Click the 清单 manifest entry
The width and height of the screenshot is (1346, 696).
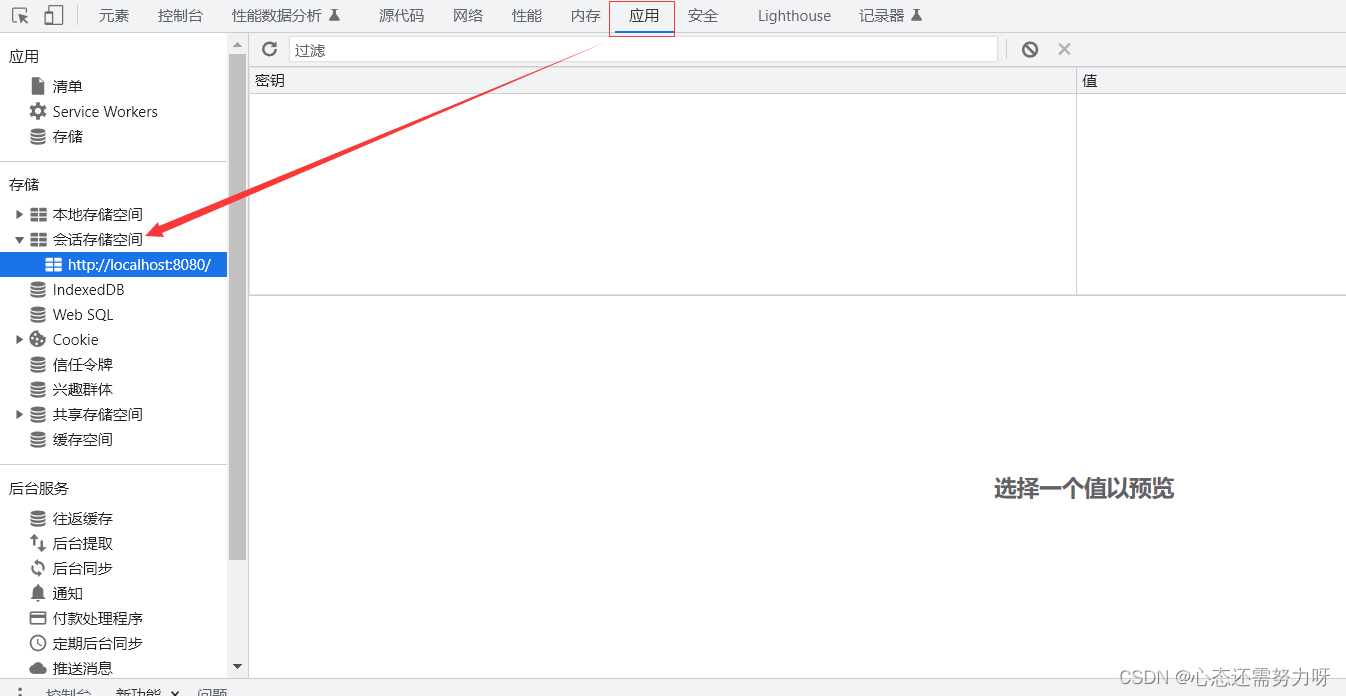coord(66,86)
